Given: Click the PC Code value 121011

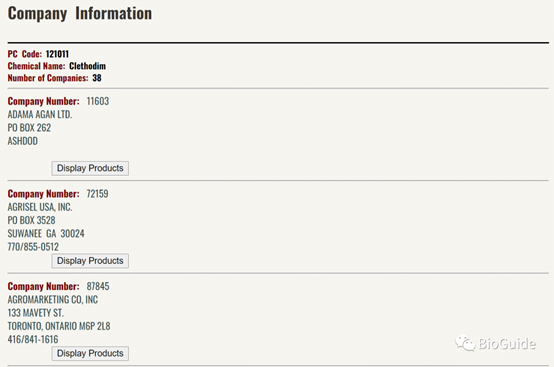Looking at the screenshot, I should (57, 54).
